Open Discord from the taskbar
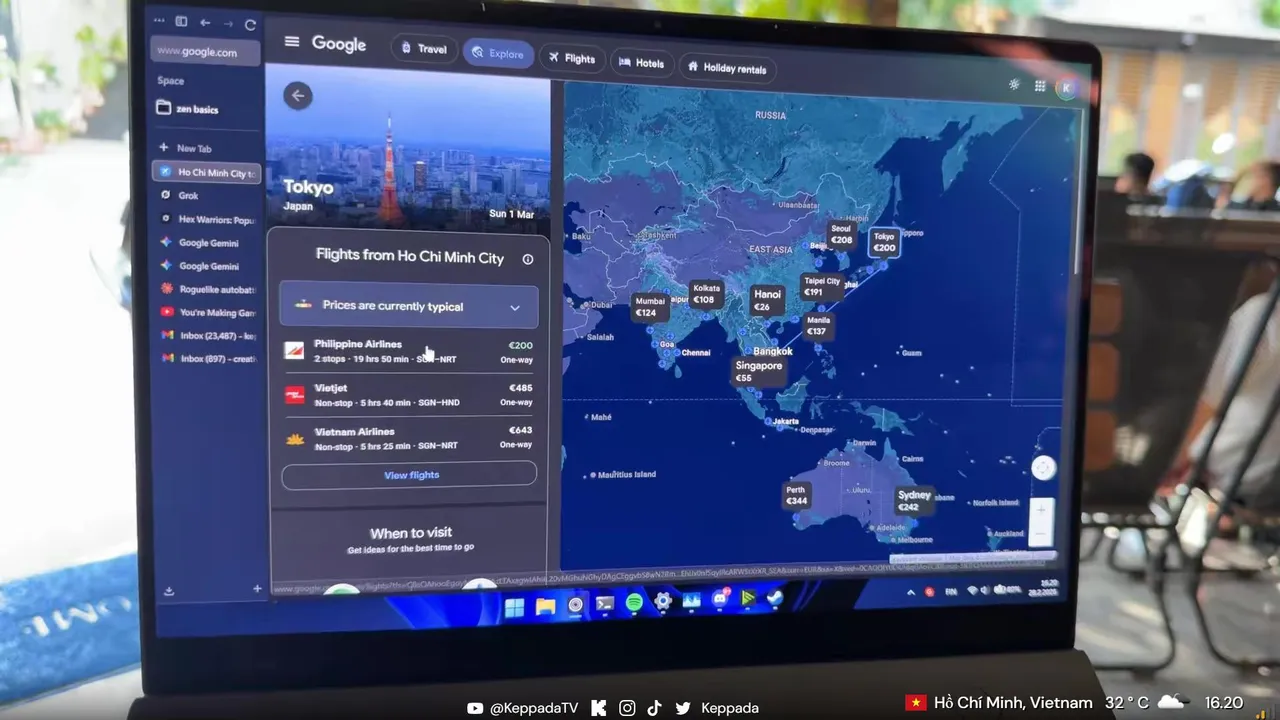The image size is (1280, 720). tap(720, 600)
